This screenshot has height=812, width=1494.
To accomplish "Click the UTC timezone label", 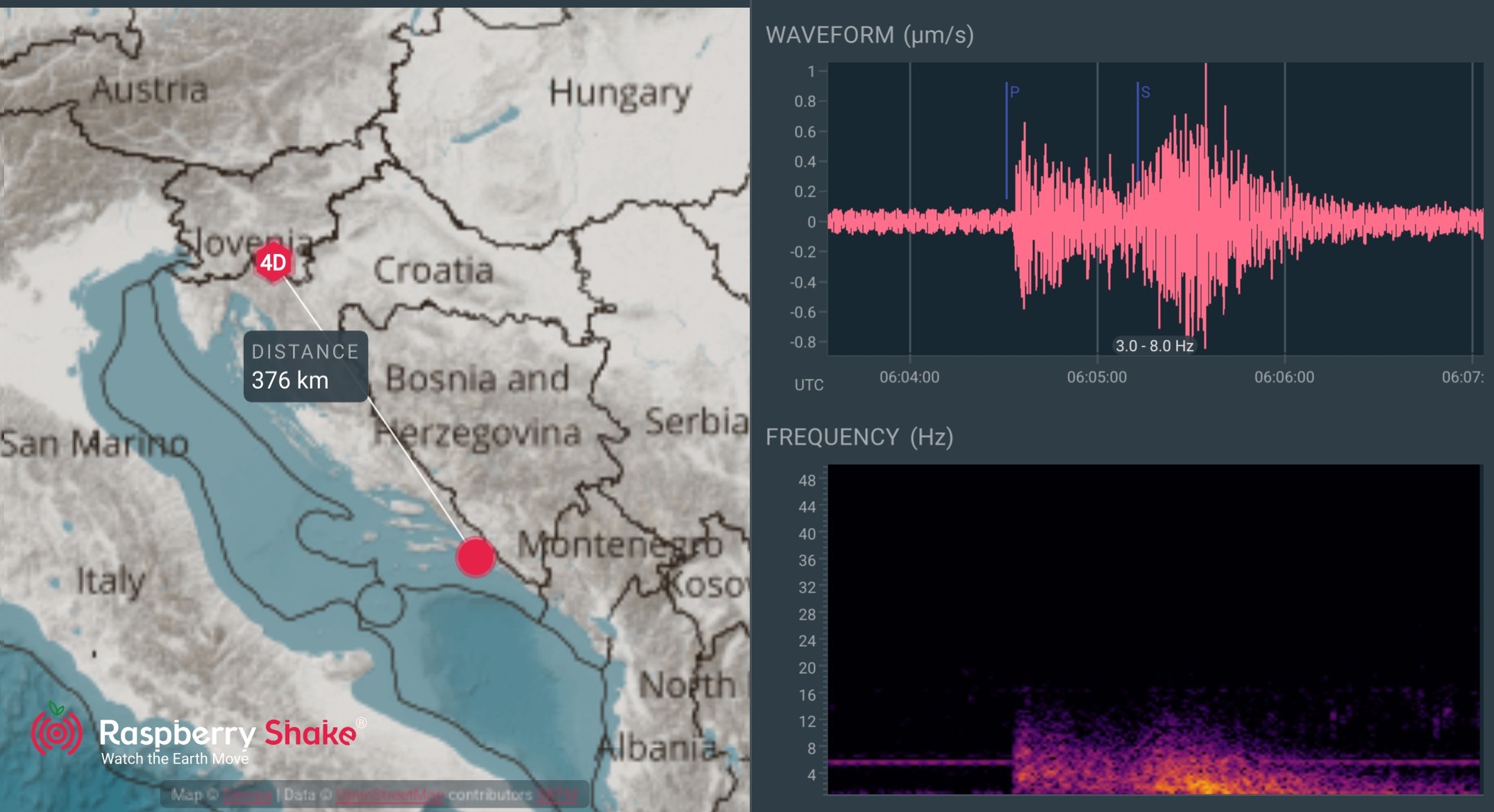I will tap(809, 385).
